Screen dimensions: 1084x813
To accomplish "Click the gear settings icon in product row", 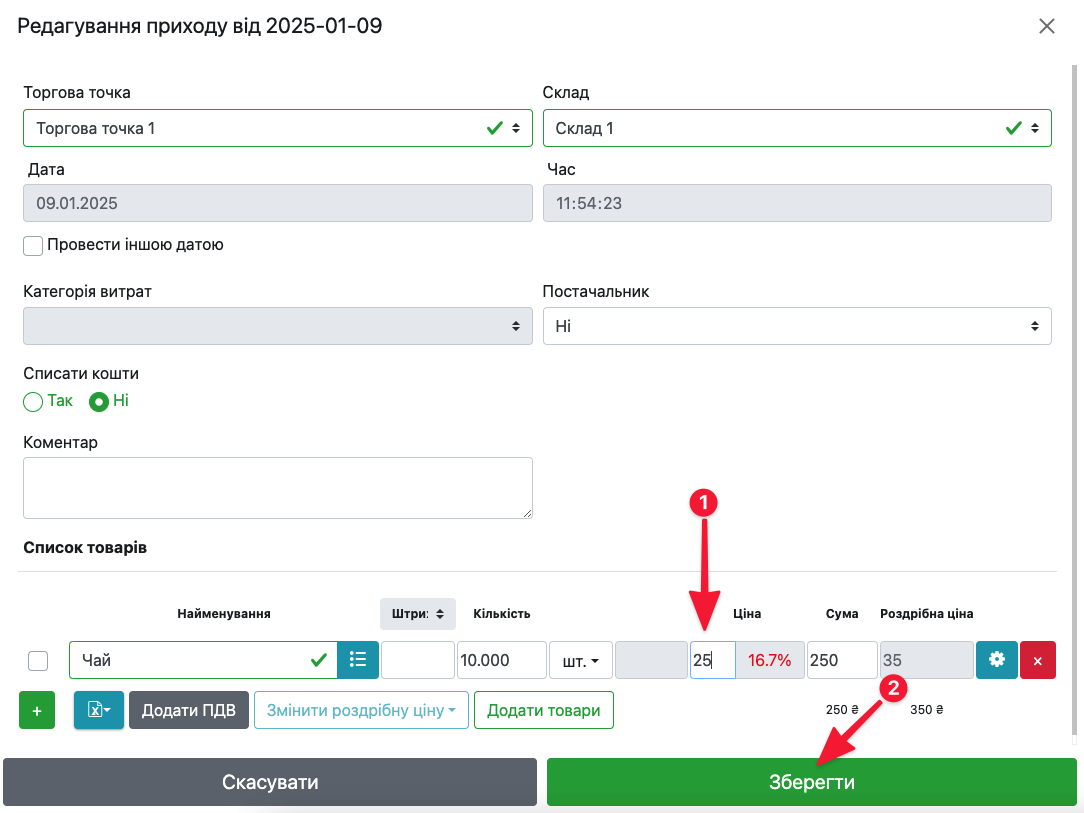I will tap(996, 660).
